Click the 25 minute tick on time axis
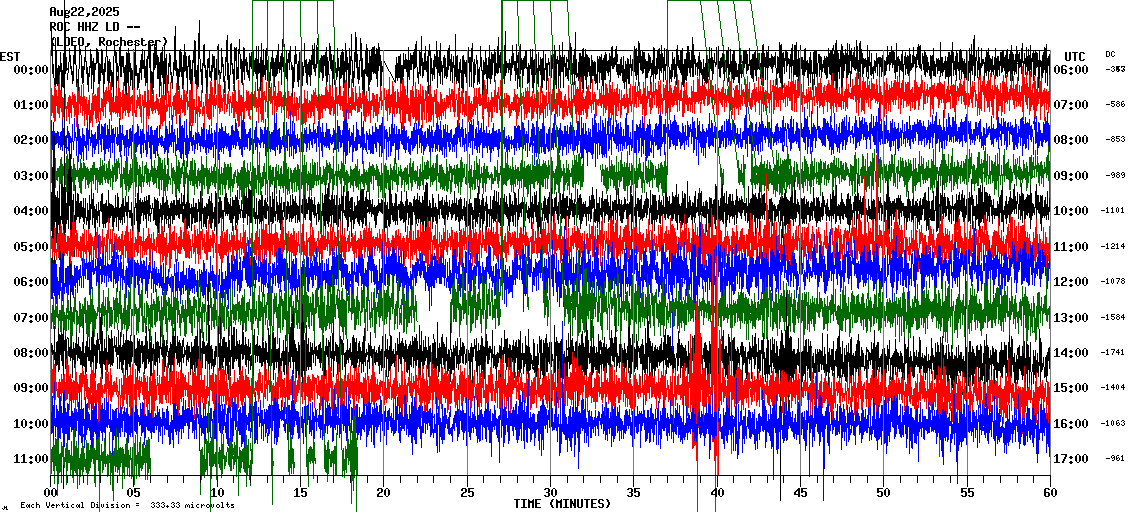1130x519 pixels. [x=467, y=493]
